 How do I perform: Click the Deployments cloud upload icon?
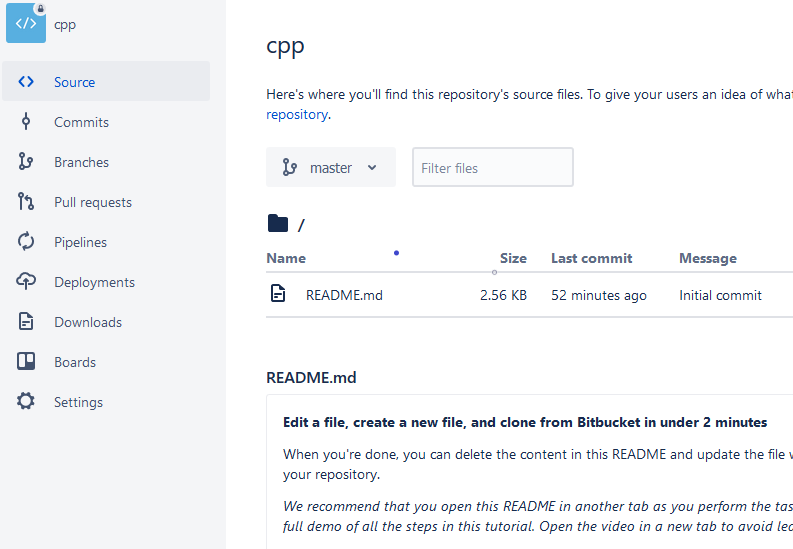[x=26, y=282]
